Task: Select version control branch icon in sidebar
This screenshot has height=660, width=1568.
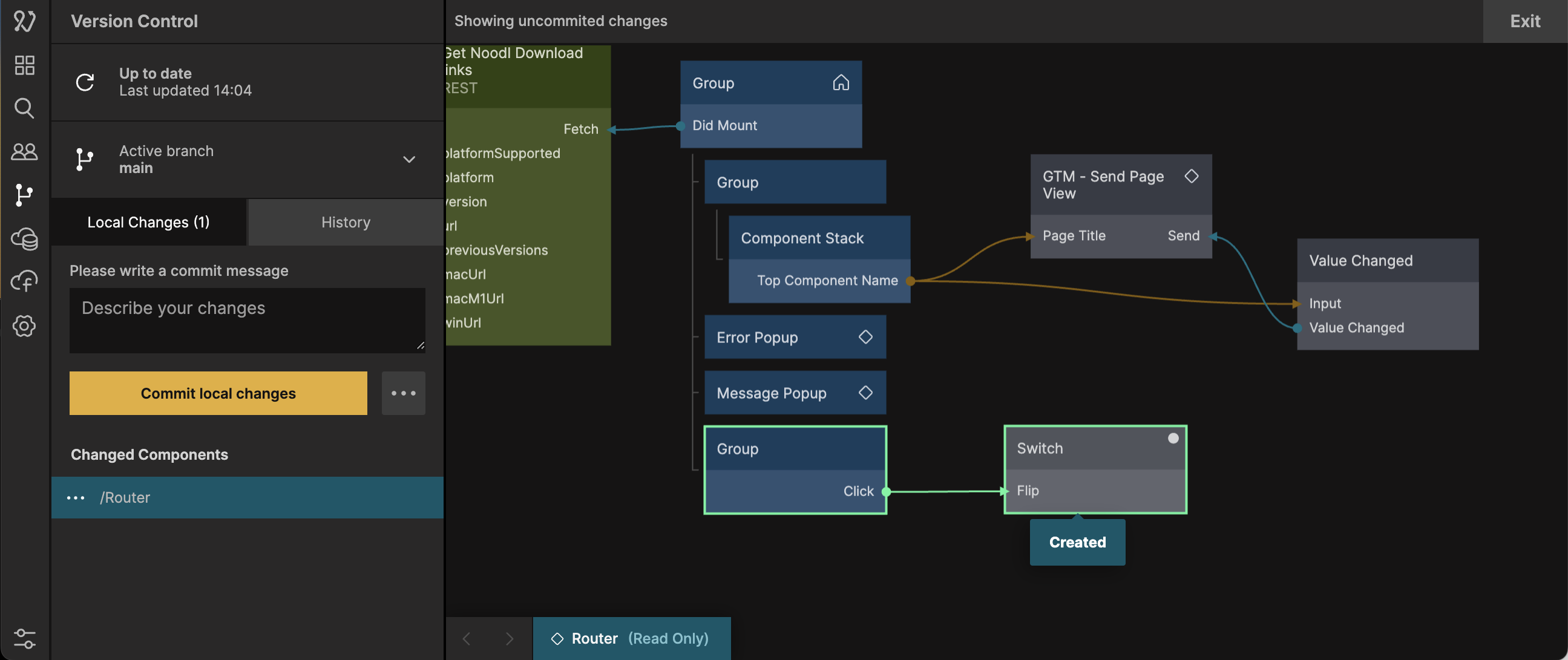Action: 24,195
